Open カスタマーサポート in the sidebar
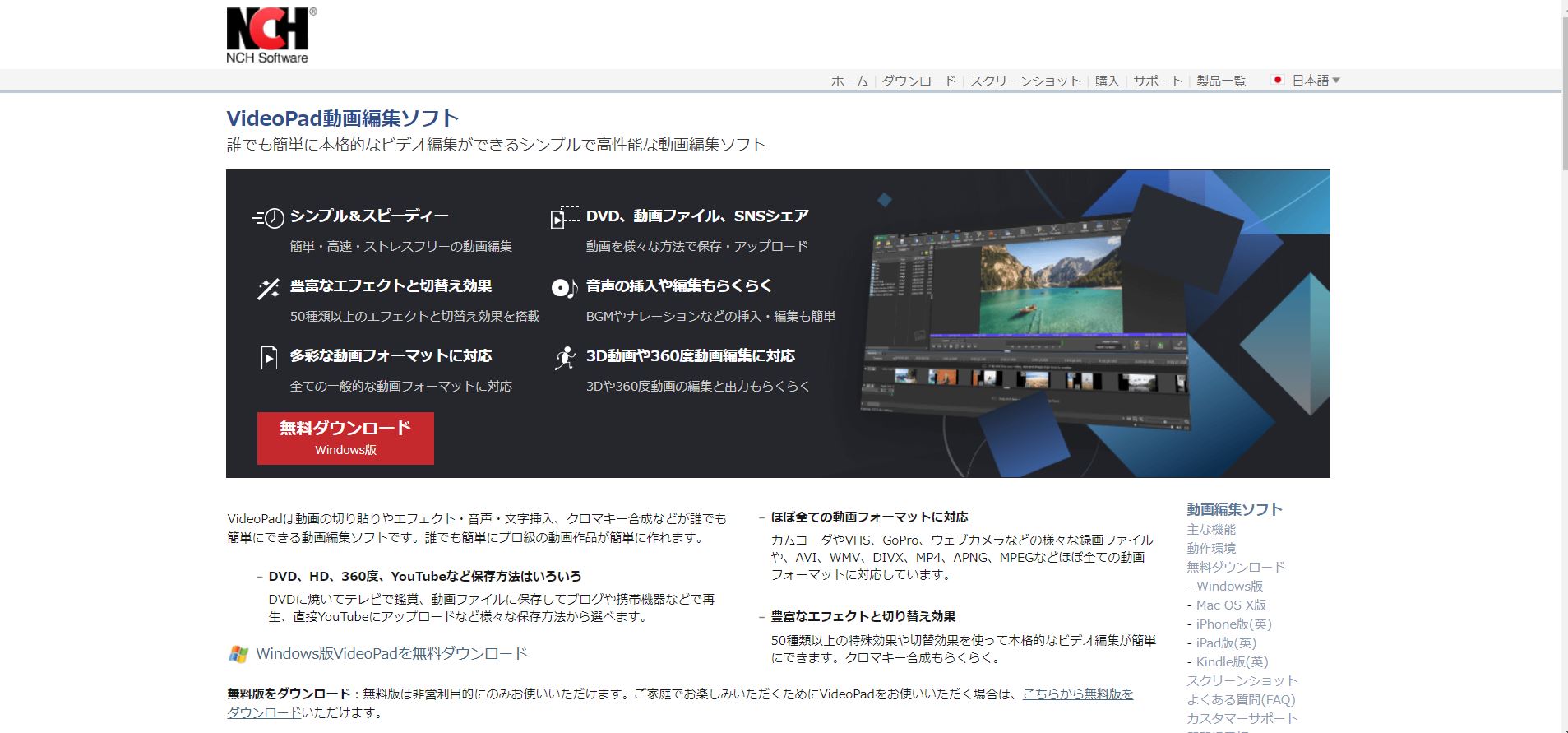 tap(1242, 718)
